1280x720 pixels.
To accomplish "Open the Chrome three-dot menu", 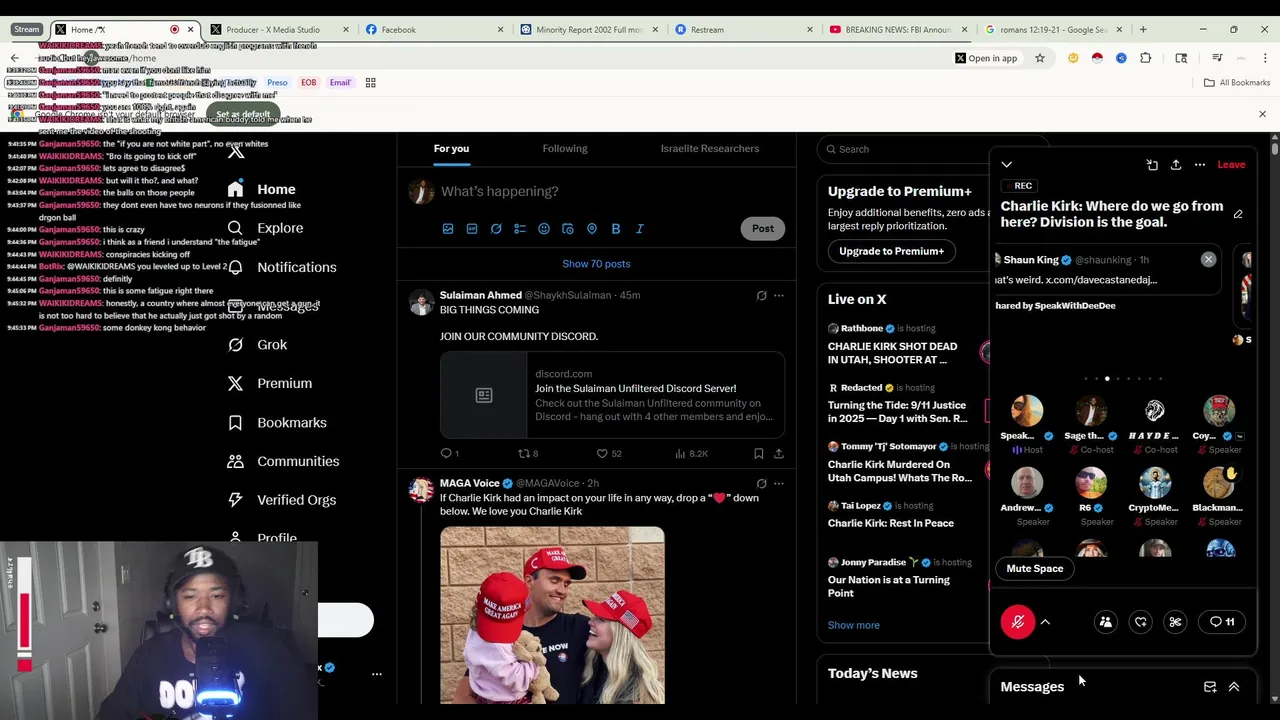I will (x=1265, y=58).
